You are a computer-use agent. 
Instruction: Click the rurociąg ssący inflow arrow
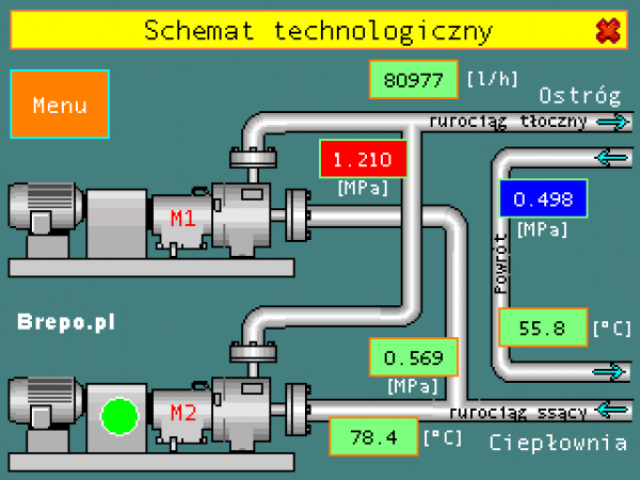[x=612, y=409]
